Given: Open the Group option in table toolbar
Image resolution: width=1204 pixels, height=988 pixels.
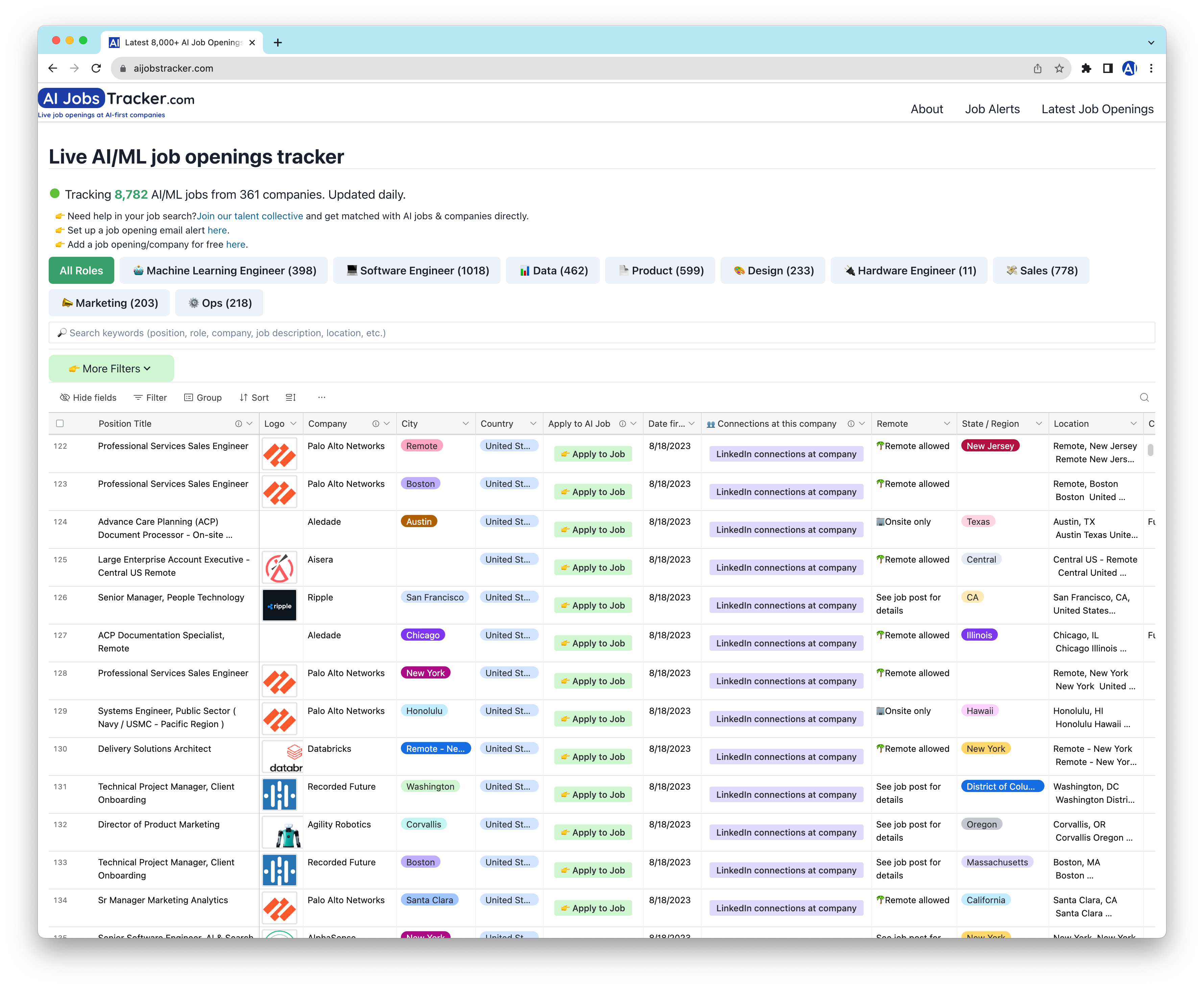Looking at the screenshot, I should [x=203, y=397].
